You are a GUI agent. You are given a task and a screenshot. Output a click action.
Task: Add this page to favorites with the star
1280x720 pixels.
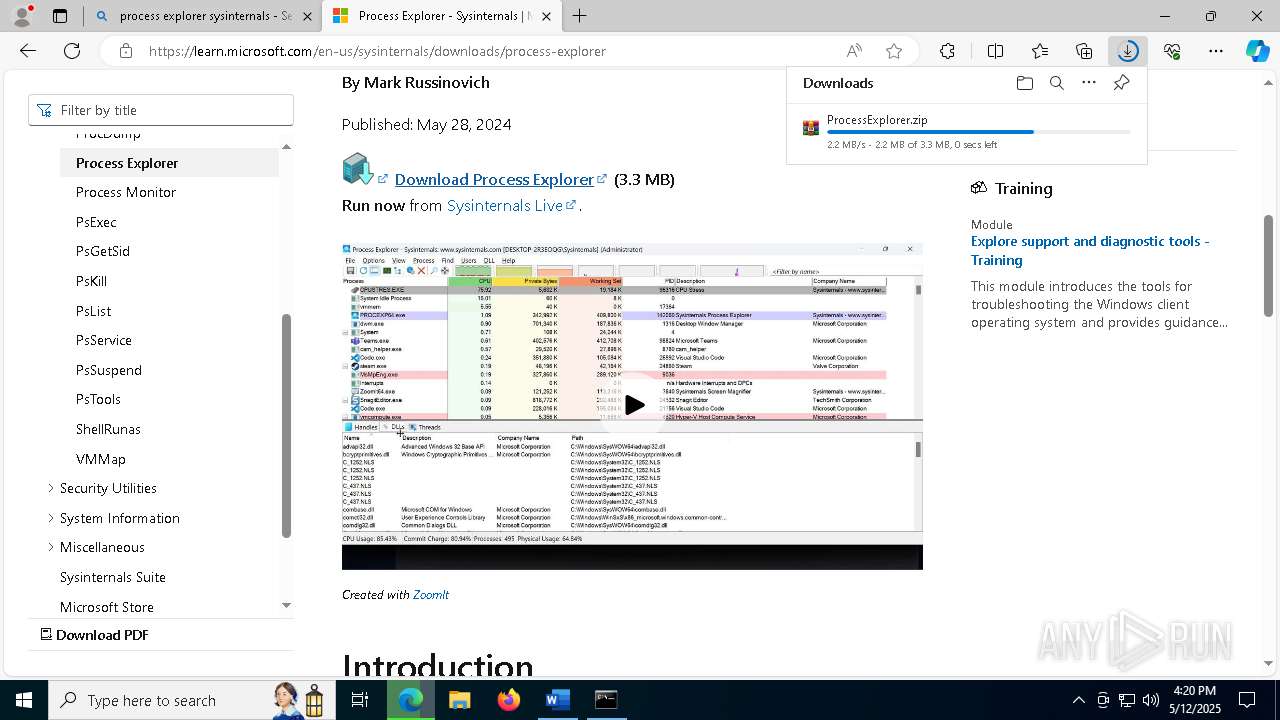[894, 51]
